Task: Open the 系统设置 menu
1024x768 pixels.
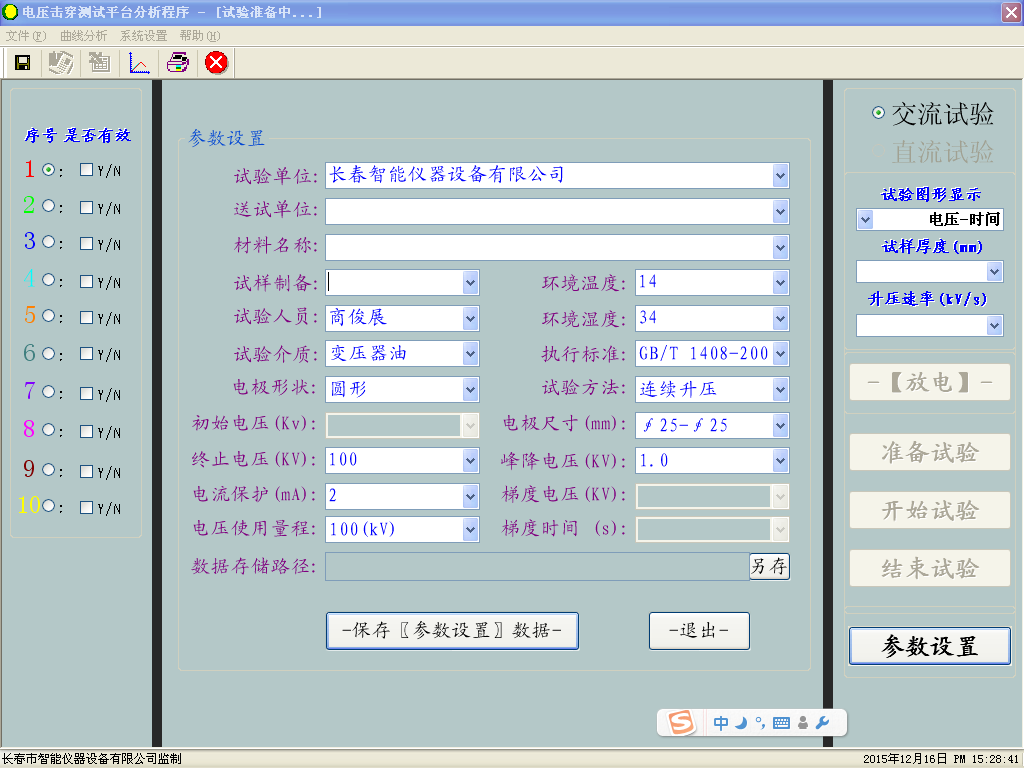Action: [x=143, y=35]
